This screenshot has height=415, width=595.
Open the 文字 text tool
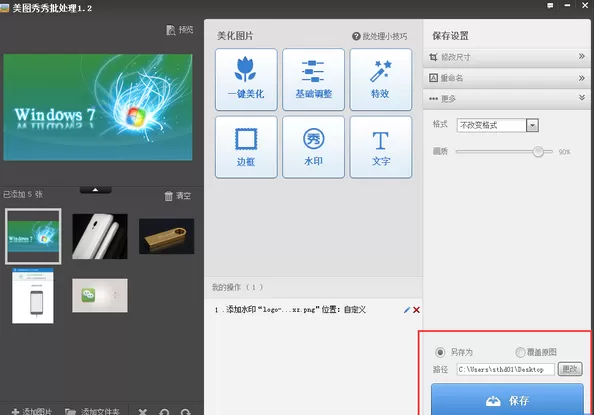(381, 147)
